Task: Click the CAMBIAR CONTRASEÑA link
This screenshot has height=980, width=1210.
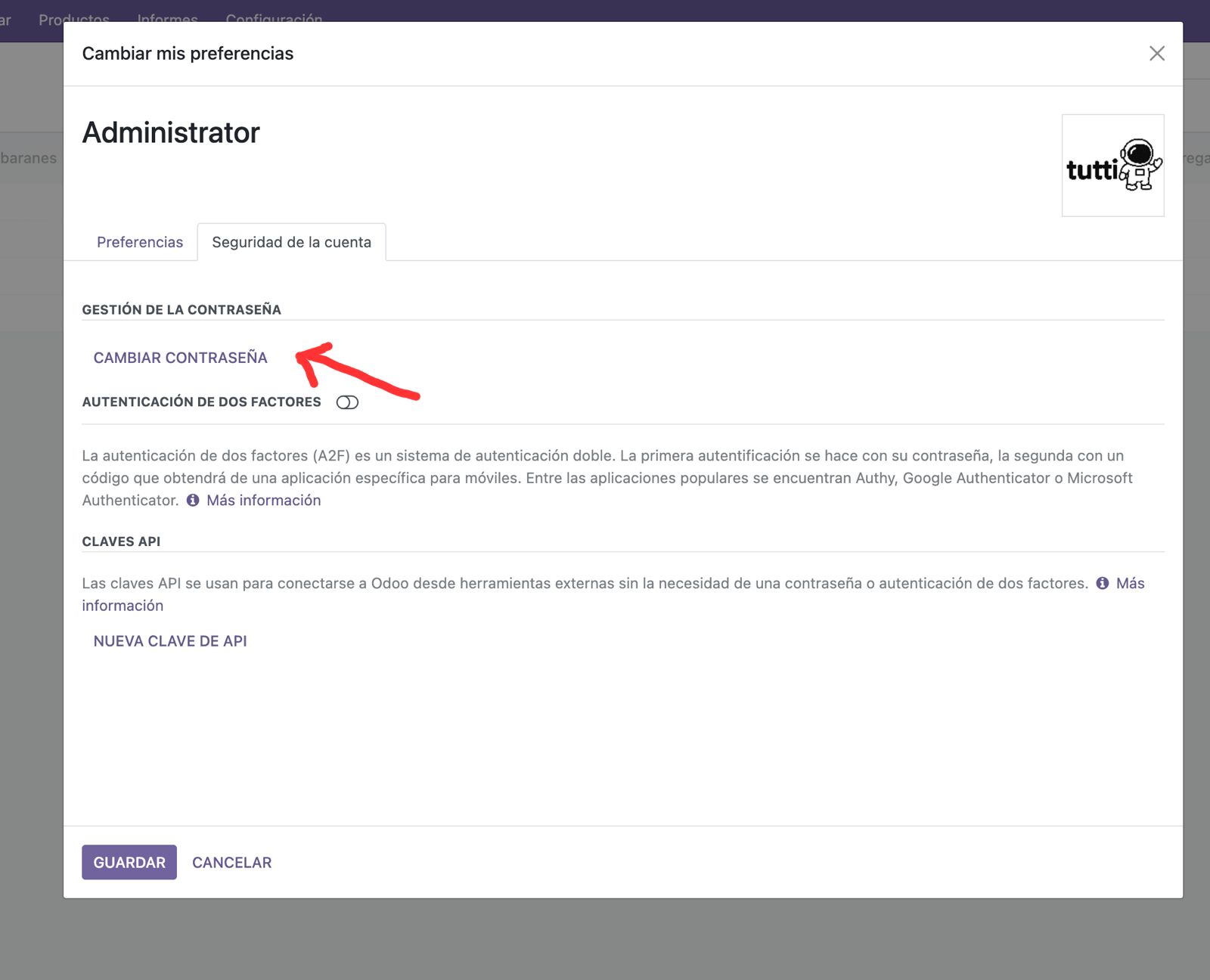Action: coord(180,358)
